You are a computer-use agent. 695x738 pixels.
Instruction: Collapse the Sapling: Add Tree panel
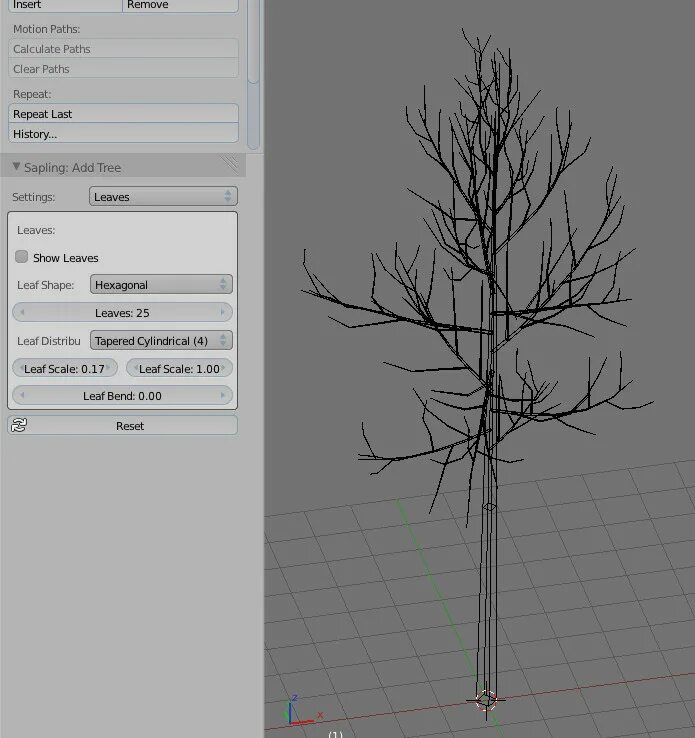pyautogui.click(x=16, y=166)
